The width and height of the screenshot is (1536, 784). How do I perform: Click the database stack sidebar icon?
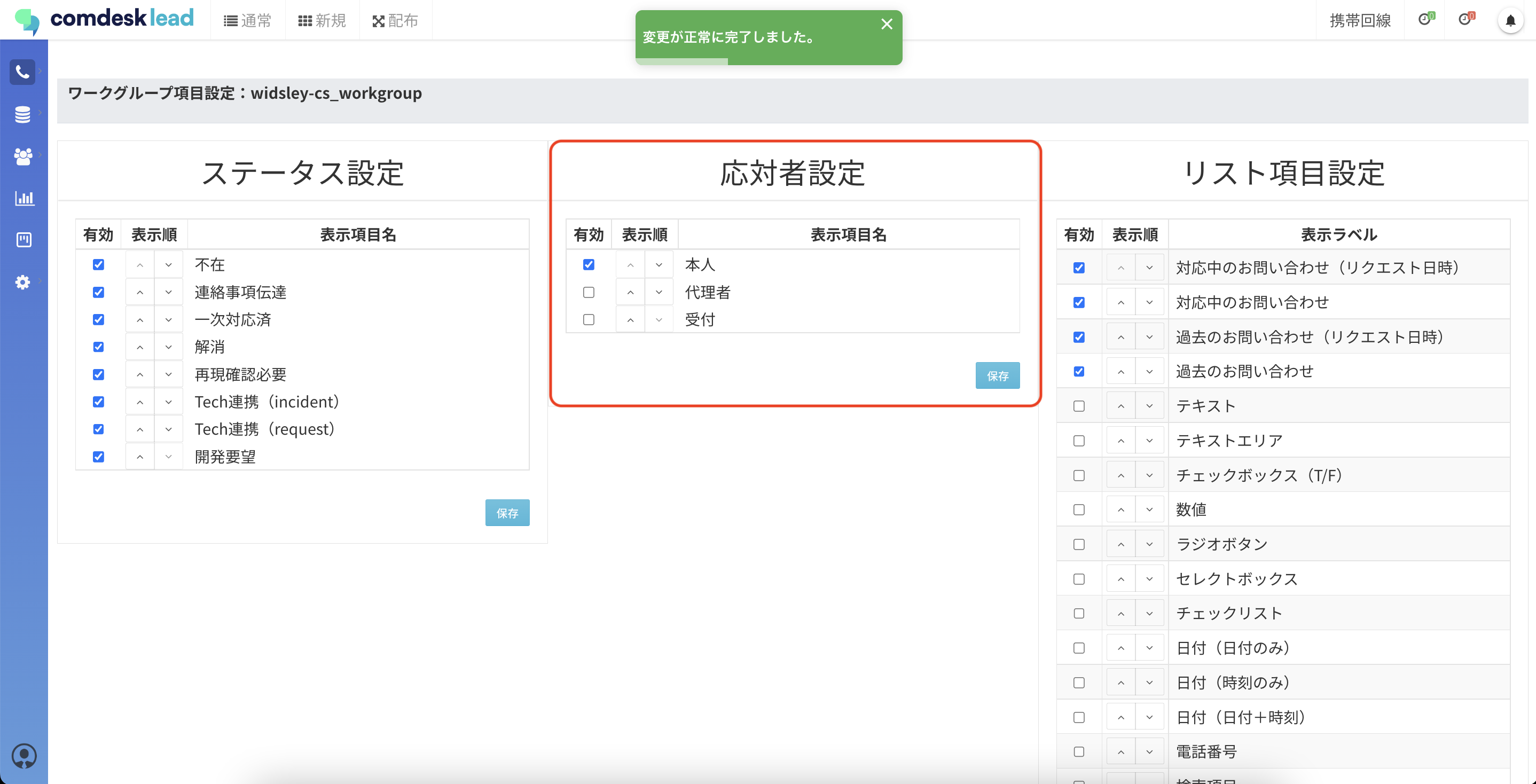click(x=22, y=114)
